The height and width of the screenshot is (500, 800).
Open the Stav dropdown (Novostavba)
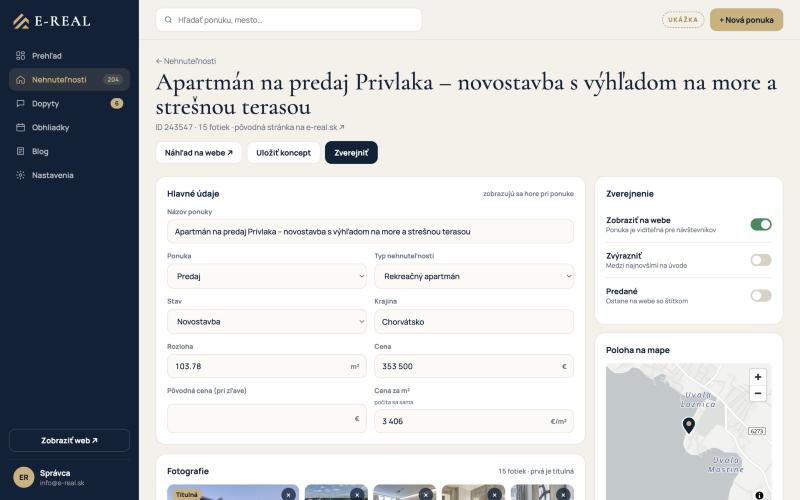click(x=267, y=321)
